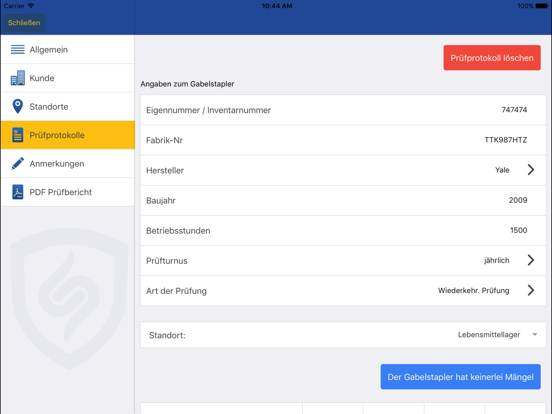Edit Betriebsstunden value 1500

(x=519, y=230)
